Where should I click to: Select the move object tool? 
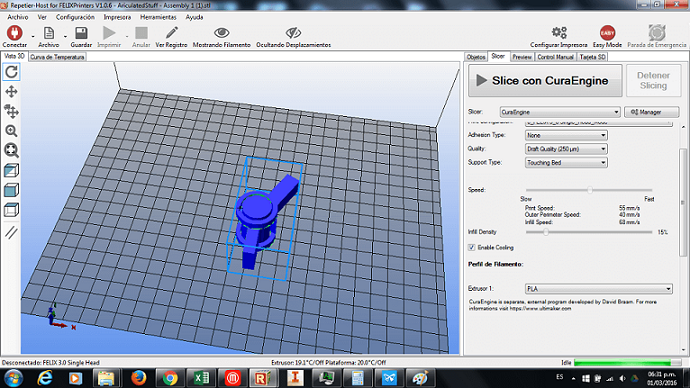click(x=11, y=111)
